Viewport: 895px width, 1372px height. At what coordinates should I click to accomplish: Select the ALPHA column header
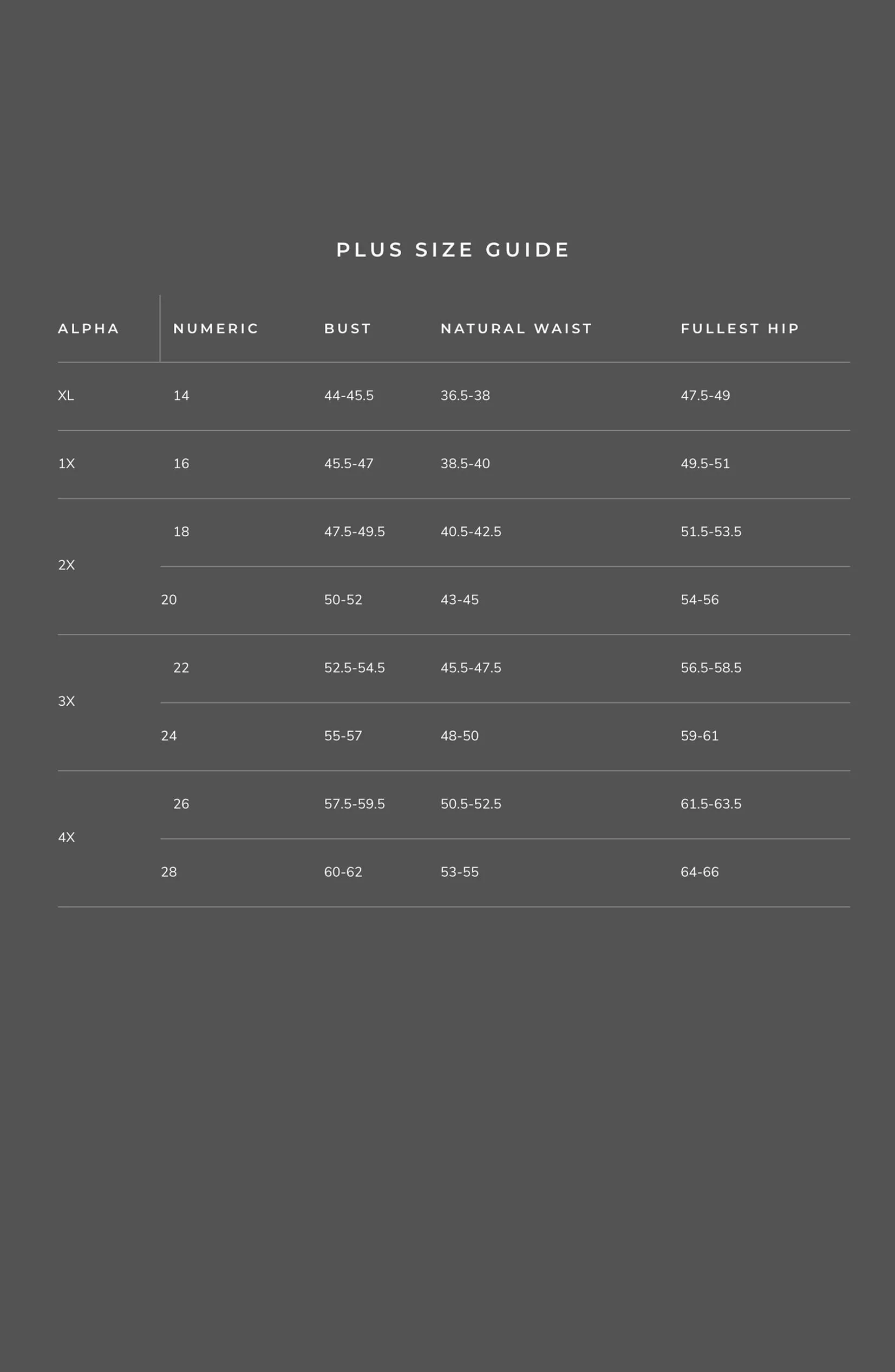88,329
